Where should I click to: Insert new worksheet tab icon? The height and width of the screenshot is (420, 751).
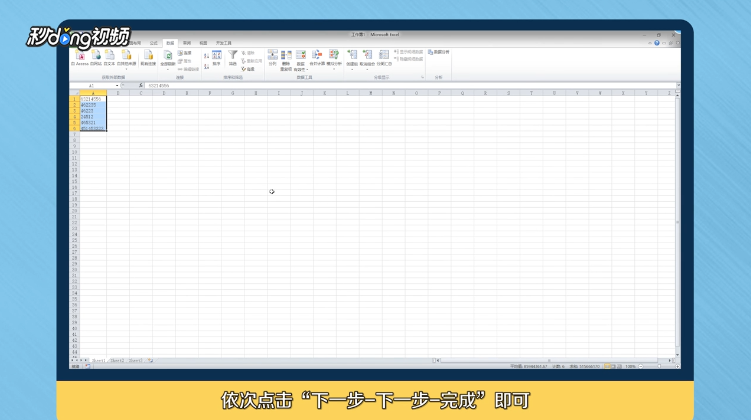click(150, 361)
